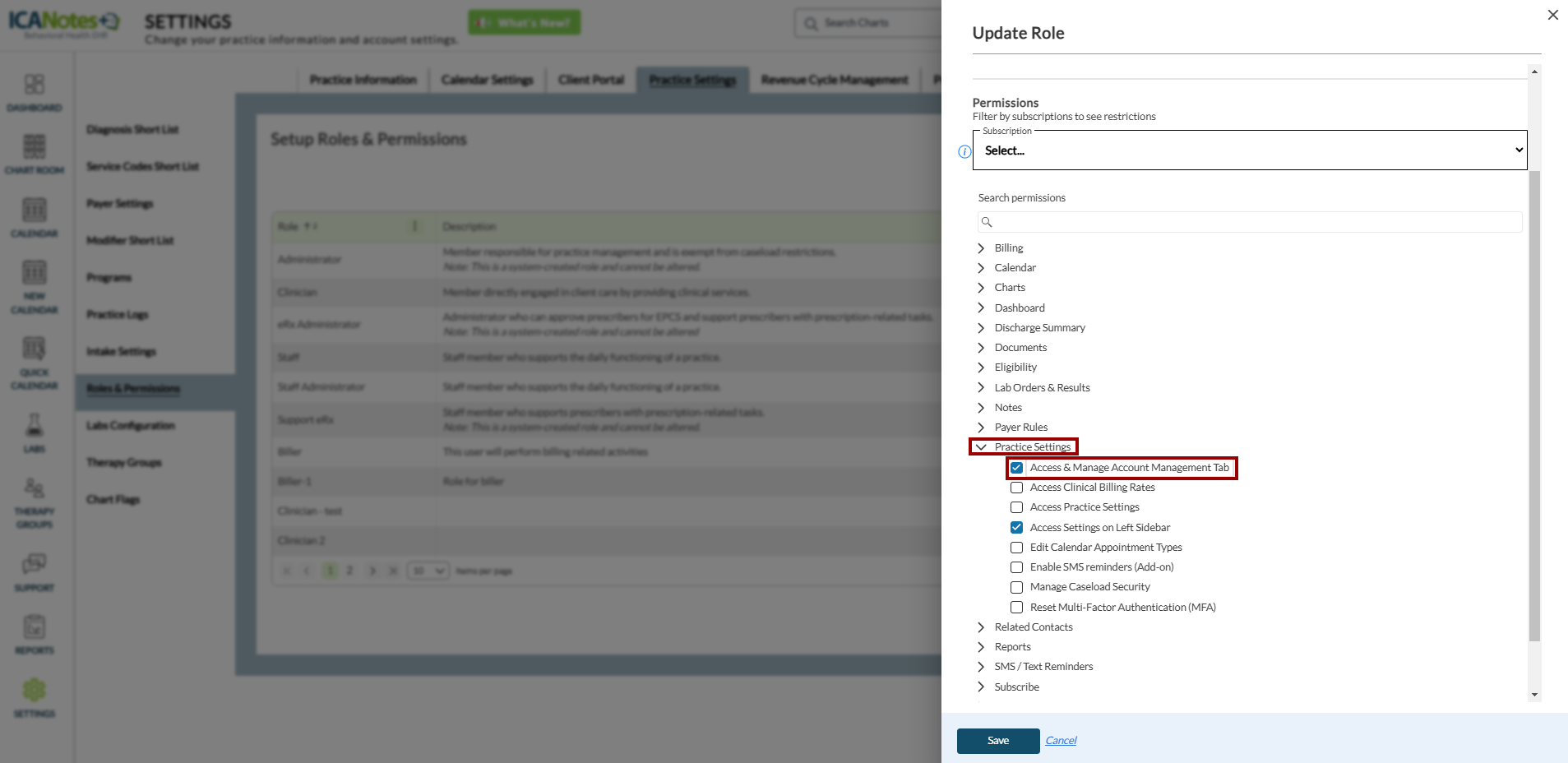Expand the Reports permissions group

pyautogui.click(x=981, y=647)
